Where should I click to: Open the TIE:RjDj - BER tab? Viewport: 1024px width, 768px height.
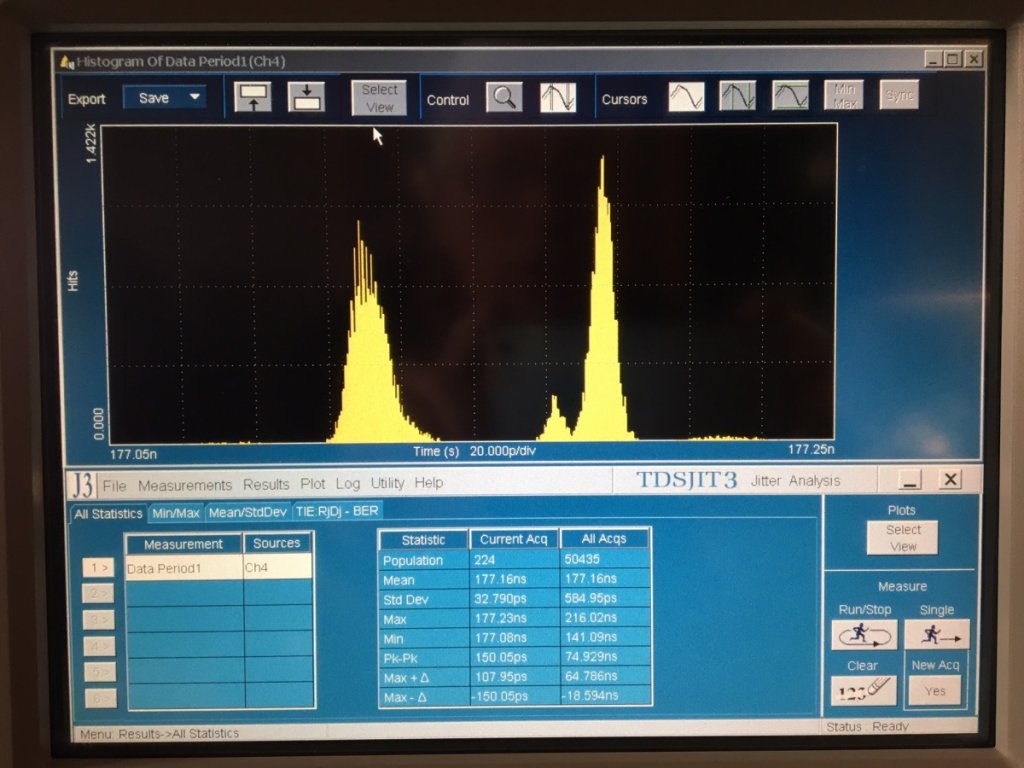click(x=337, y=512)
